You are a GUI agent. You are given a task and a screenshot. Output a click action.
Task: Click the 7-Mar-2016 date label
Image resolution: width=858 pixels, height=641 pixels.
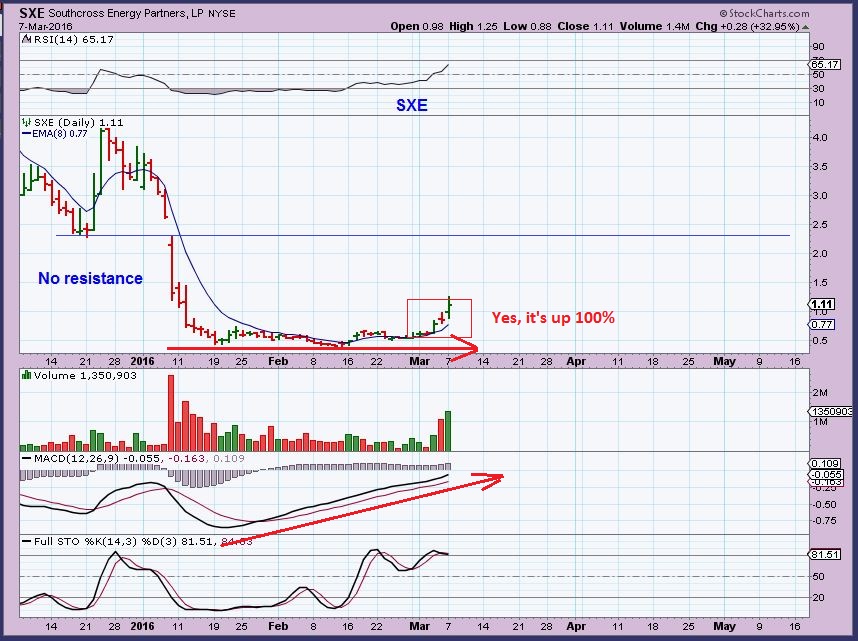45,26
